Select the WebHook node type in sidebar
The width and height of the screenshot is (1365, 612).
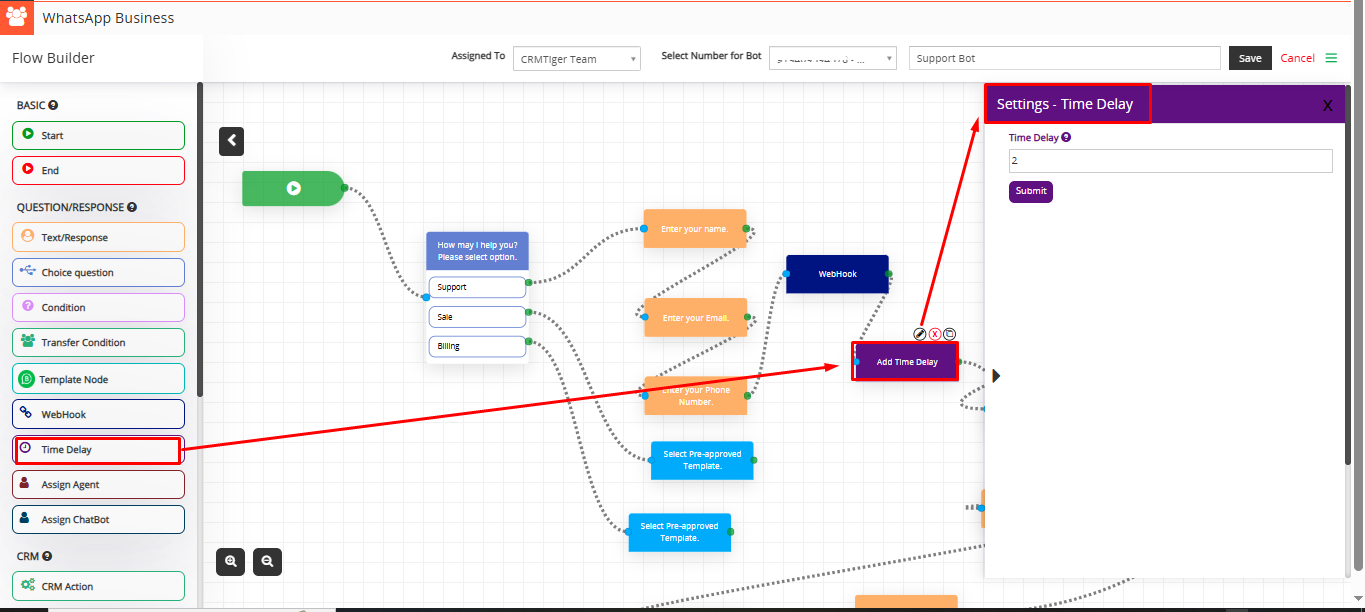[98, 414]
